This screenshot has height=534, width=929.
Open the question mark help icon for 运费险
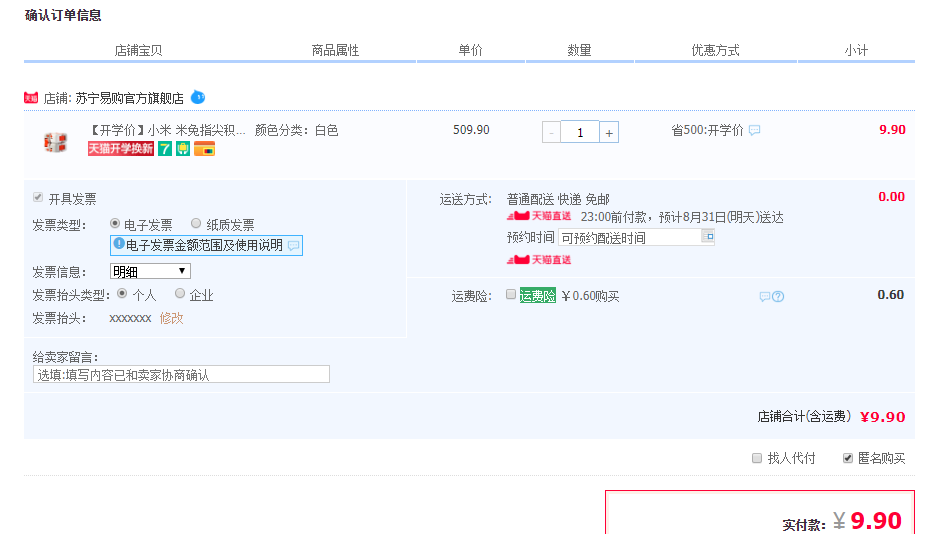pyautogui.click(x=778, y=296)
